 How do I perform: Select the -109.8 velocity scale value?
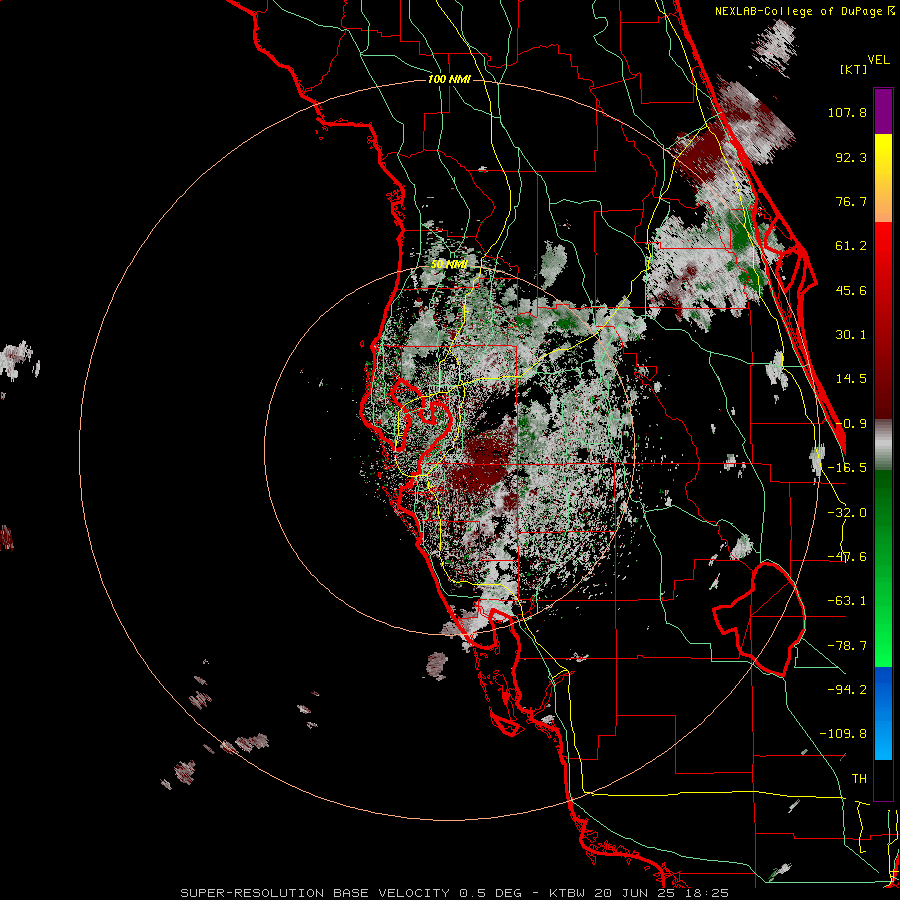pos(843,734)
